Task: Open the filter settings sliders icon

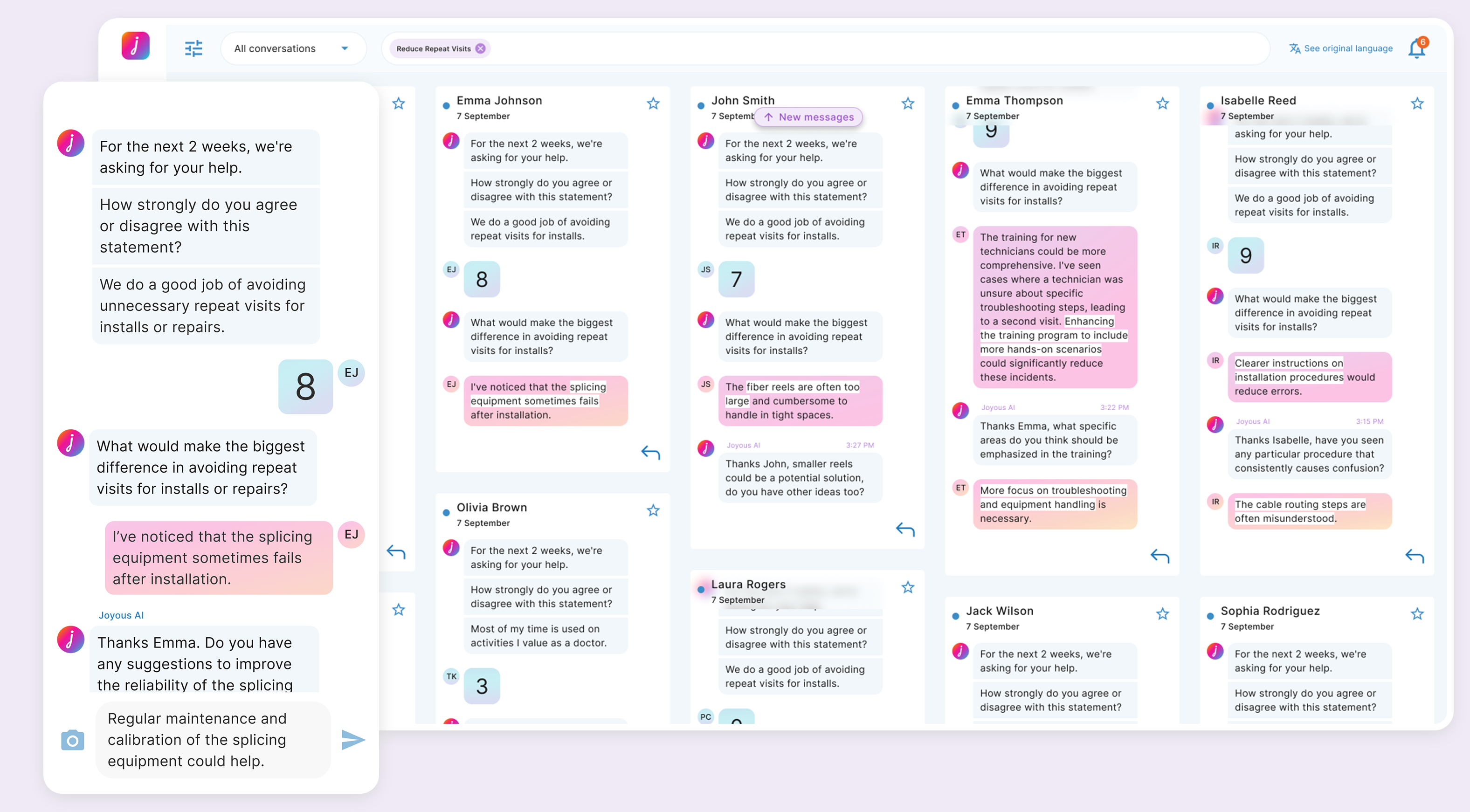Action: pyautogui.click(x=193, y=48)
